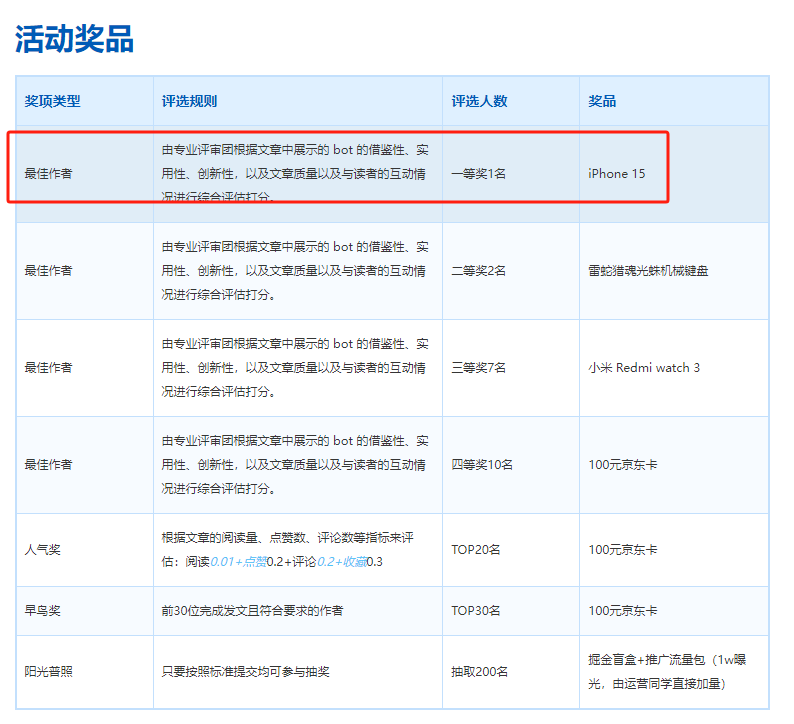
Task: Click the 前30位完成发文且符合要求的作者 rule
Action: [x=252, y=611]
